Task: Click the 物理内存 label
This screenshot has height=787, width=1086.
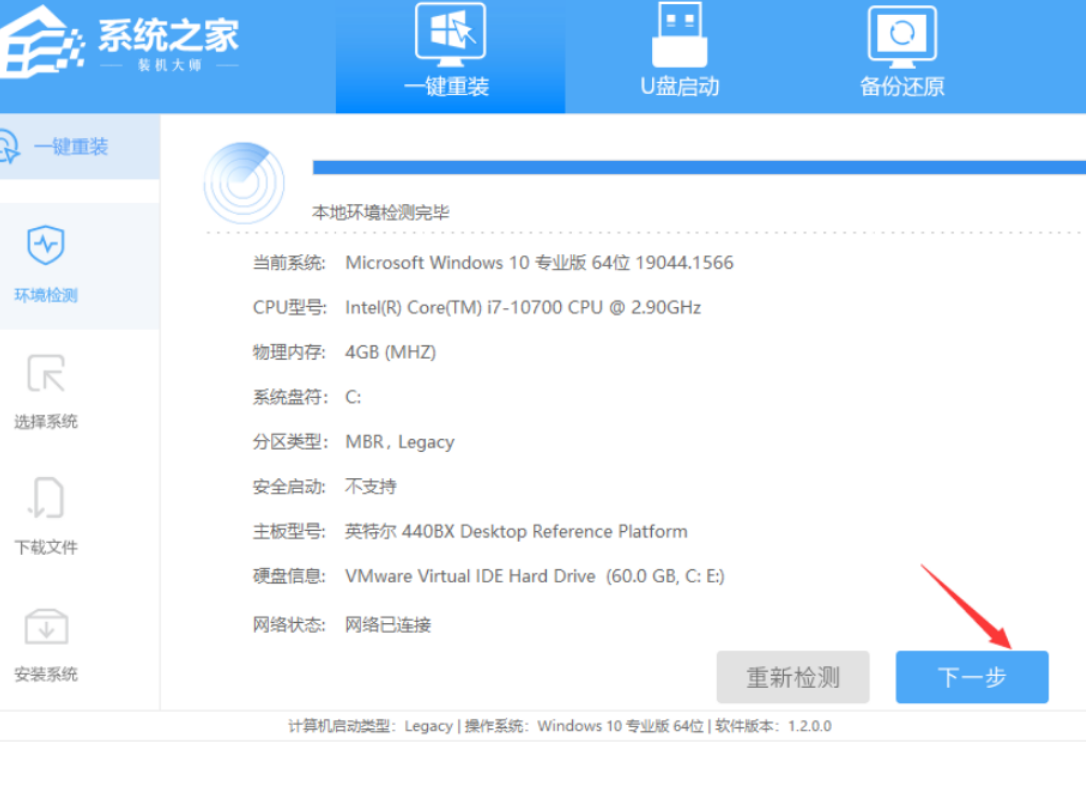Action: point(289,352)
